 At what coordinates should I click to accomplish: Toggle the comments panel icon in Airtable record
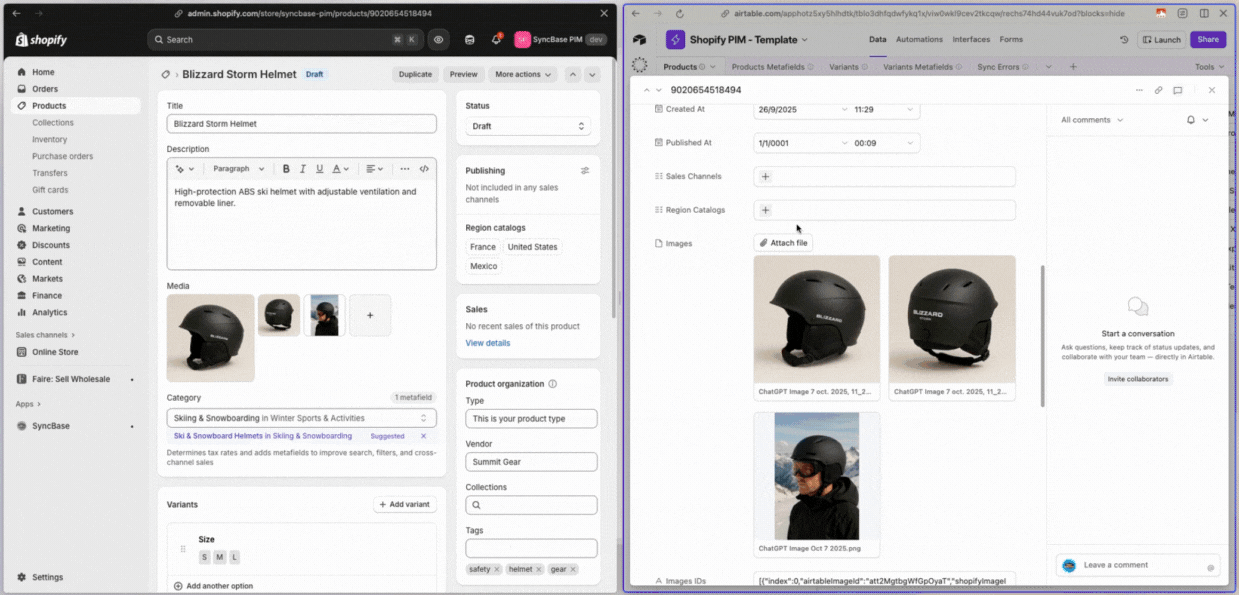click(x=1178, y=90)
